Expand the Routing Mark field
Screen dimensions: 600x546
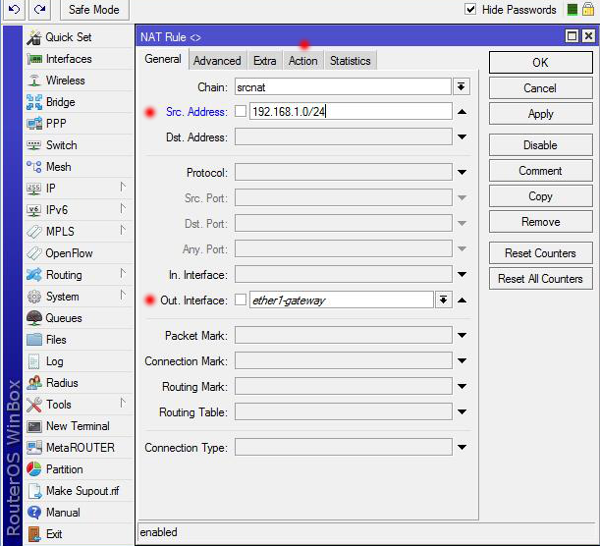462,386
